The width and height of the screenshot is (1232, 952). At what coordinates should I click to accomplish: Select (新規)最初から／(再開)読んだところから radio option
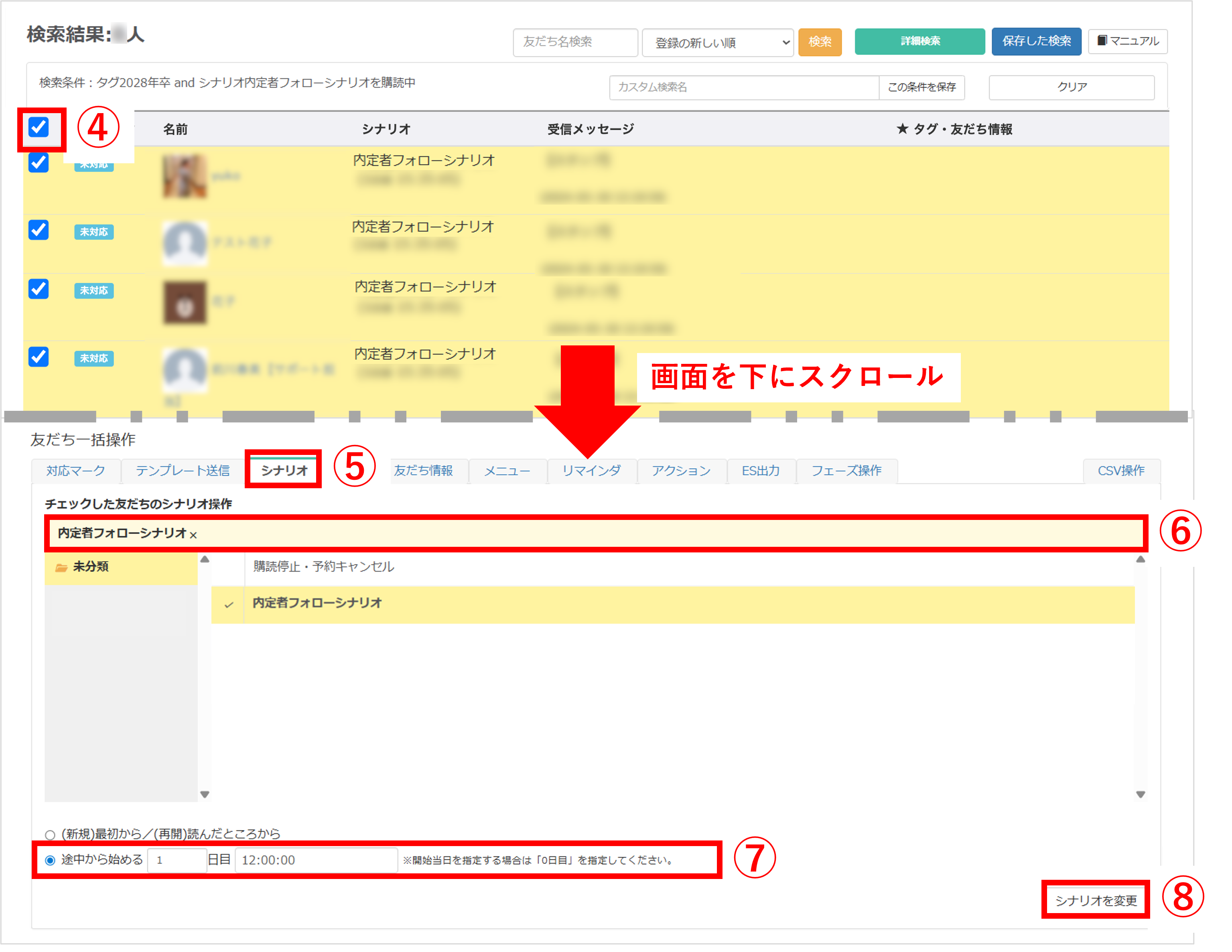pos(50,835)
